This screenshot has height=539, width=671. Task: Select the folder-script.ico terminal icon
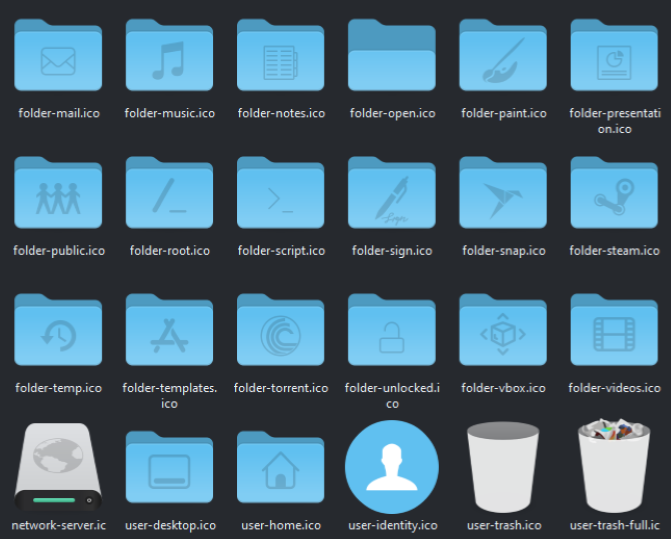(x=281, y=195)
